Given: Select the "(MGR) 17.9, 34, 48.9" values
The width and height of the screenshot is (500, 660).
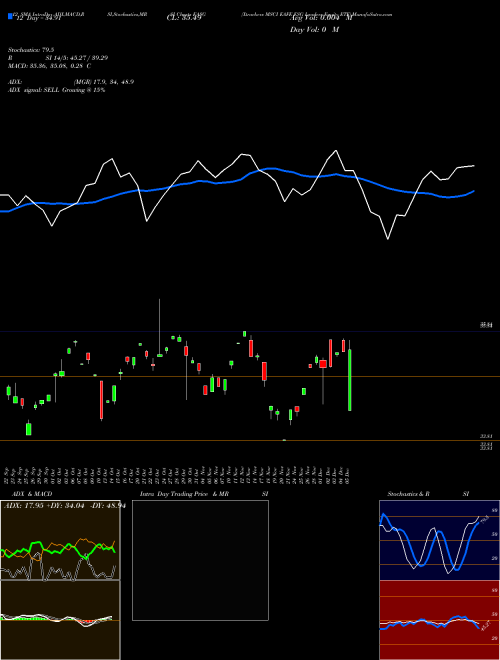Looking at the screenshot, I should pos(104,82).
